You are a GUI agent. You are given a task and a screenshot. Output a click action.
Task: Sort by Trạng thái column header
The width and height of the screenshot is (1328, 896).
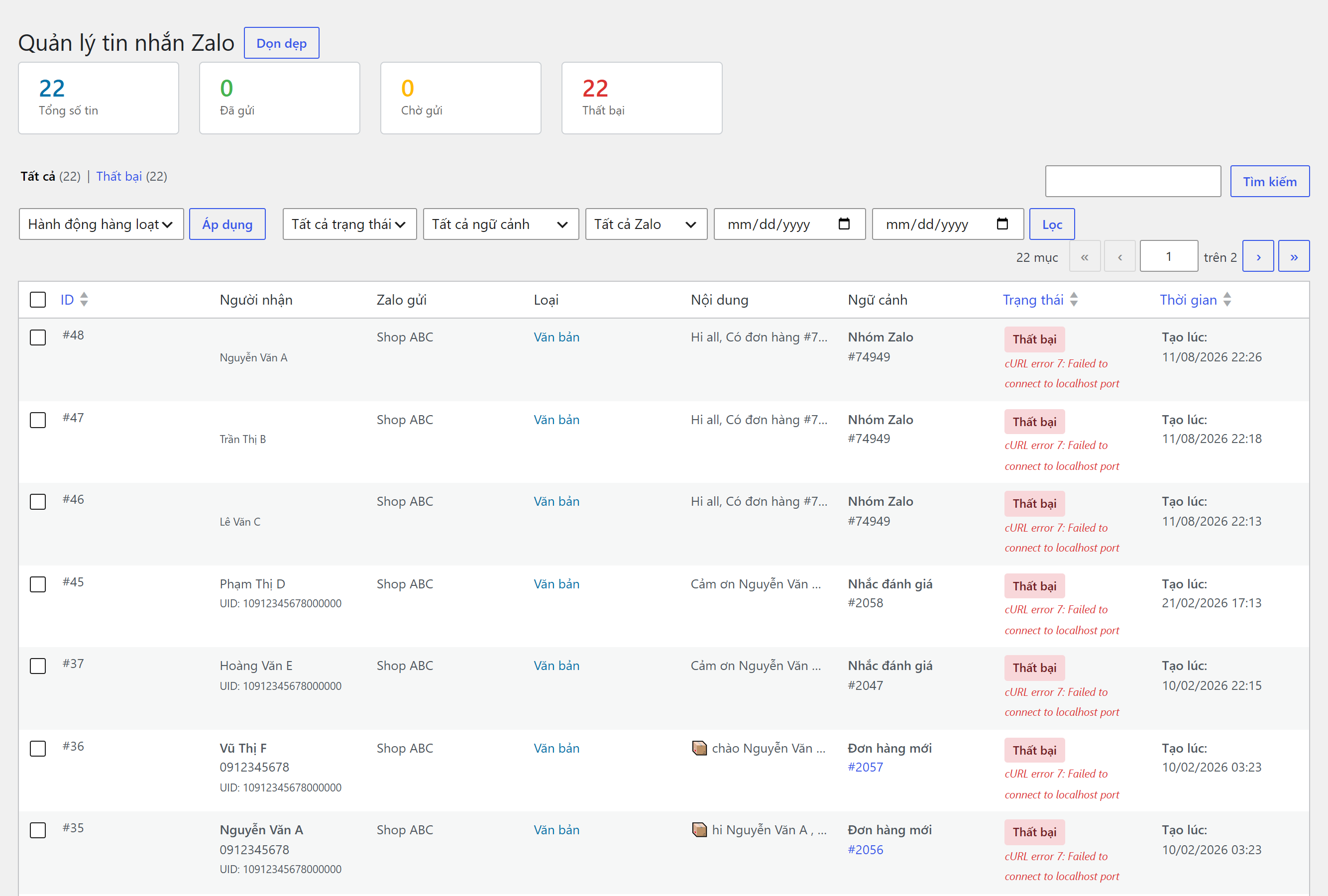pos(1032,300)
